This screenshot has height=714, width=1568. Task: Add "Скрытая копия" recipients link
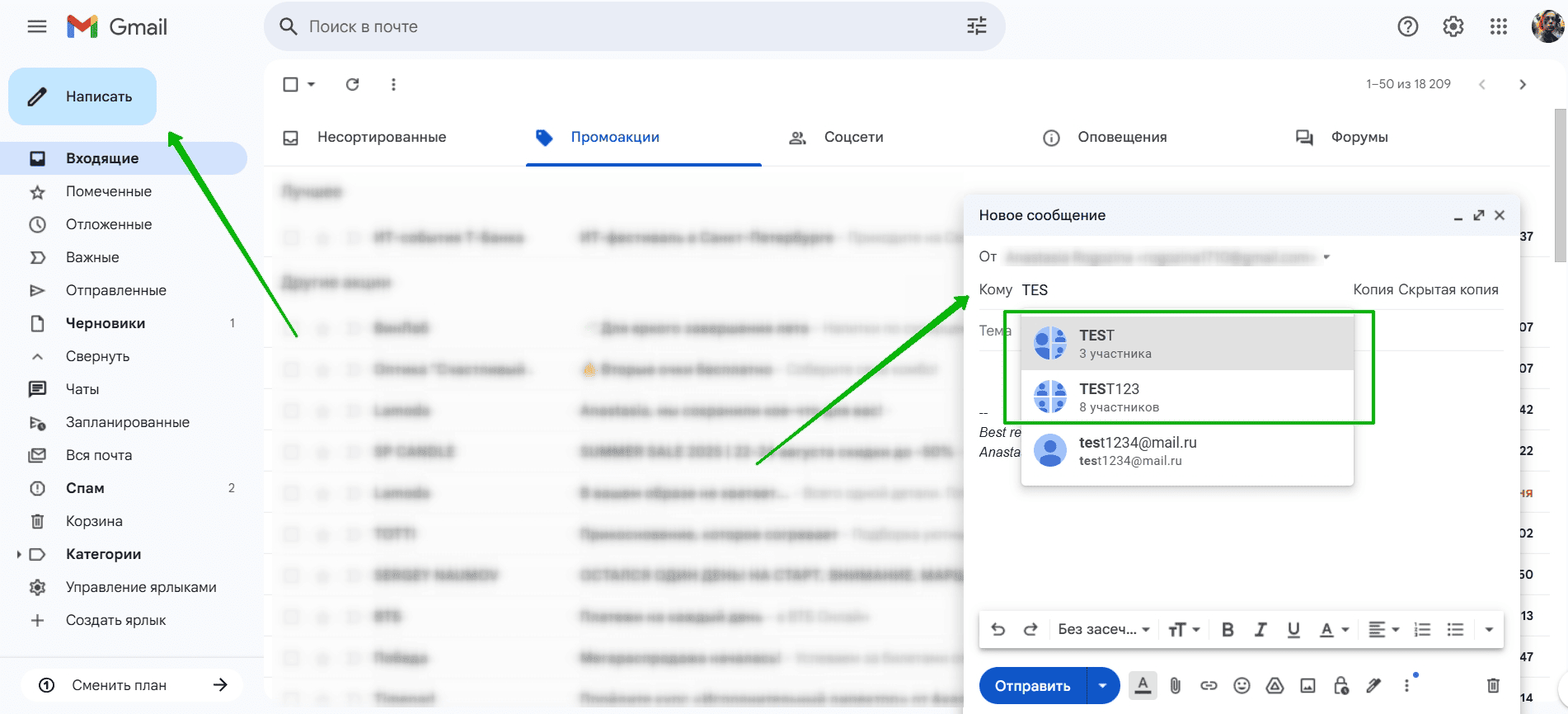[1448, 290]
